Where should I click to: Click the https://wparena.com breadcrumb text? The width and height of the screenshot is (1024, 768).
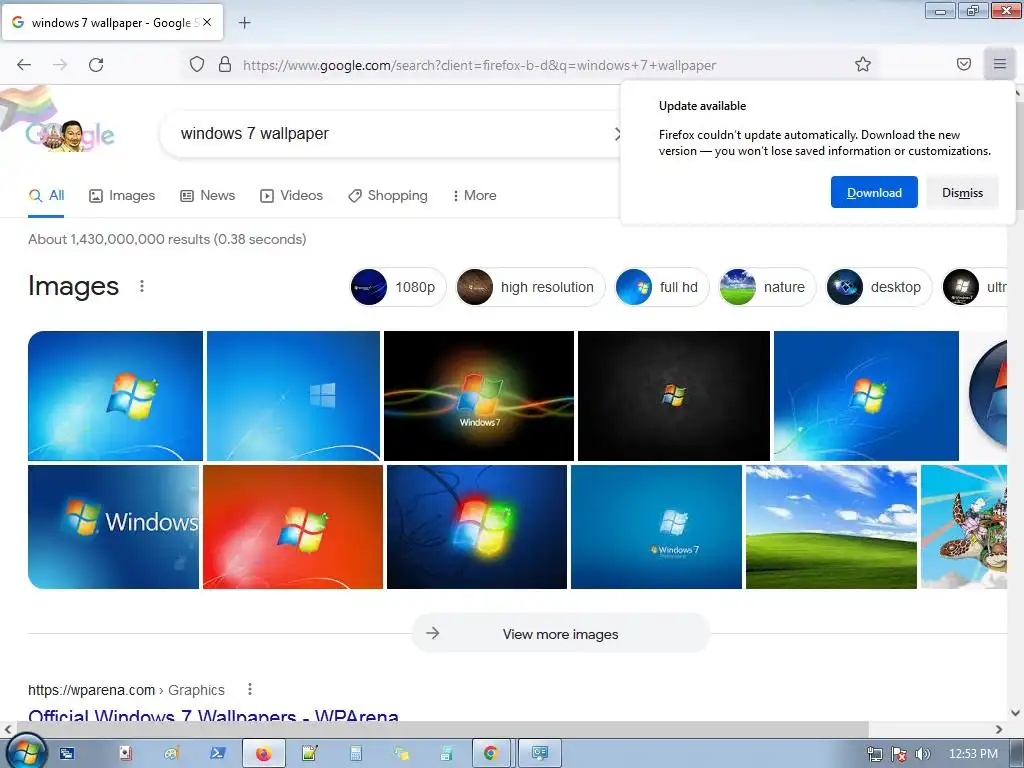coord(91,690)
